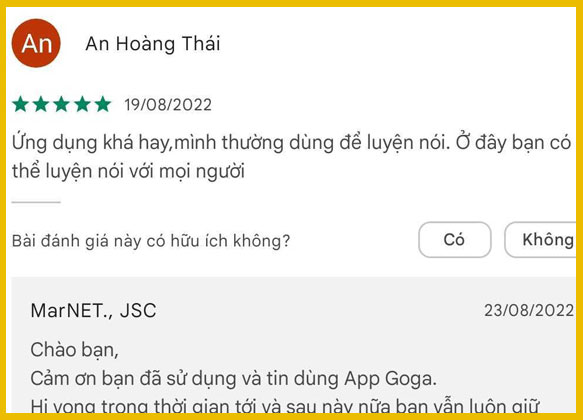Click the helpfulness question text

click(x=151, y=241)
